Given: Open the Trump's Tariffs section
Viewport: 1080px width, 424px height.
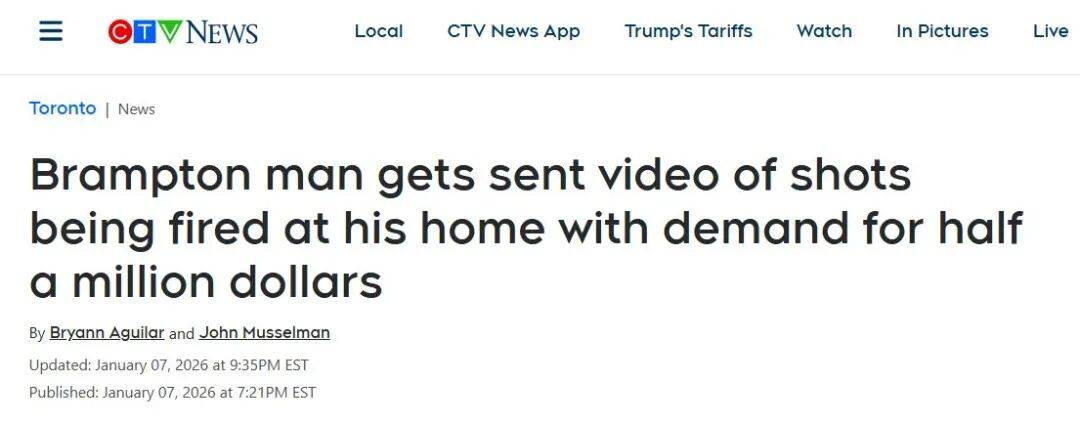Looking at the screenshot, I should pos(688,31).
